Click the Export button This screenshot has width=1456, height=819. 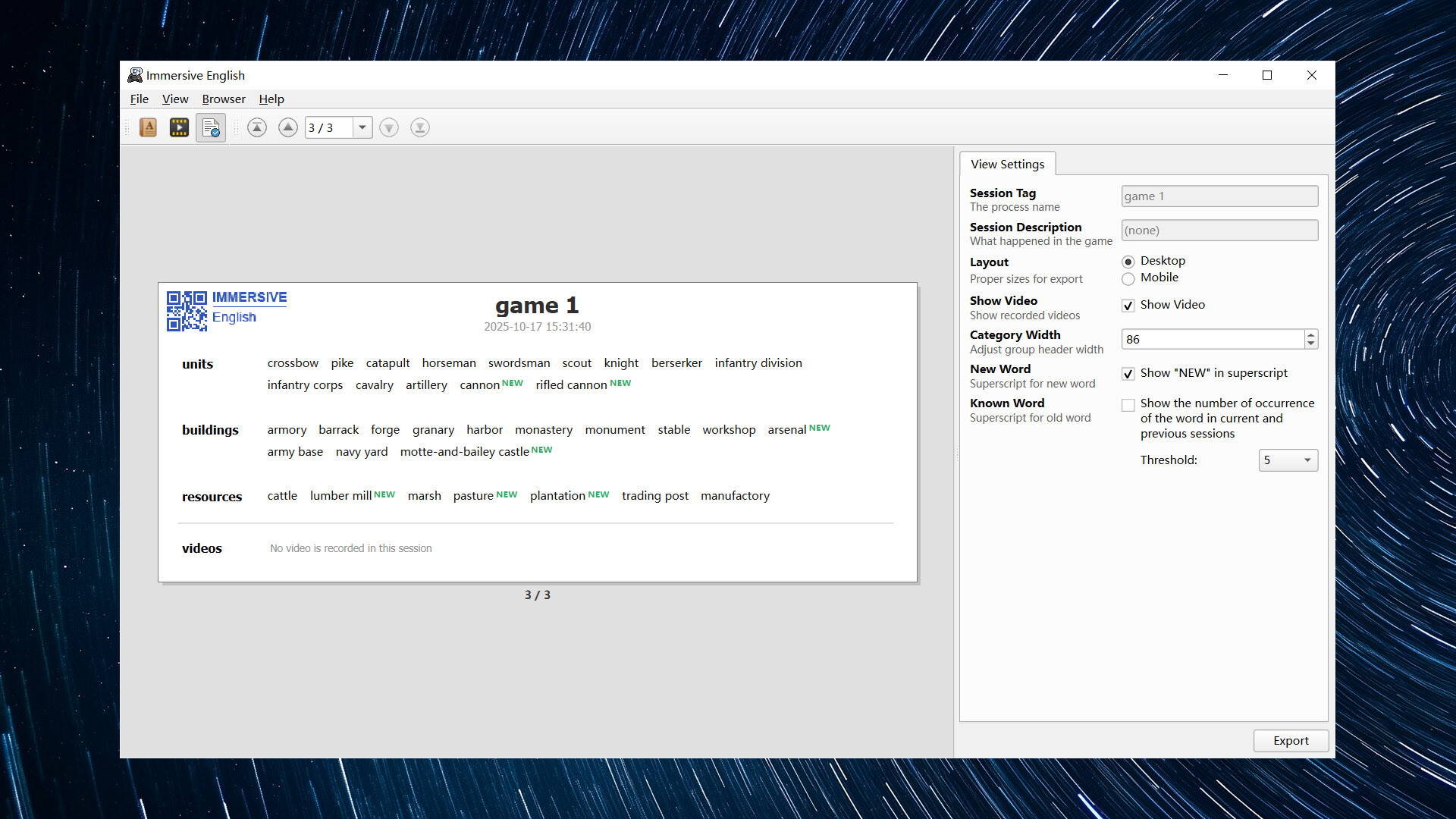click(x=1291, y=741)
